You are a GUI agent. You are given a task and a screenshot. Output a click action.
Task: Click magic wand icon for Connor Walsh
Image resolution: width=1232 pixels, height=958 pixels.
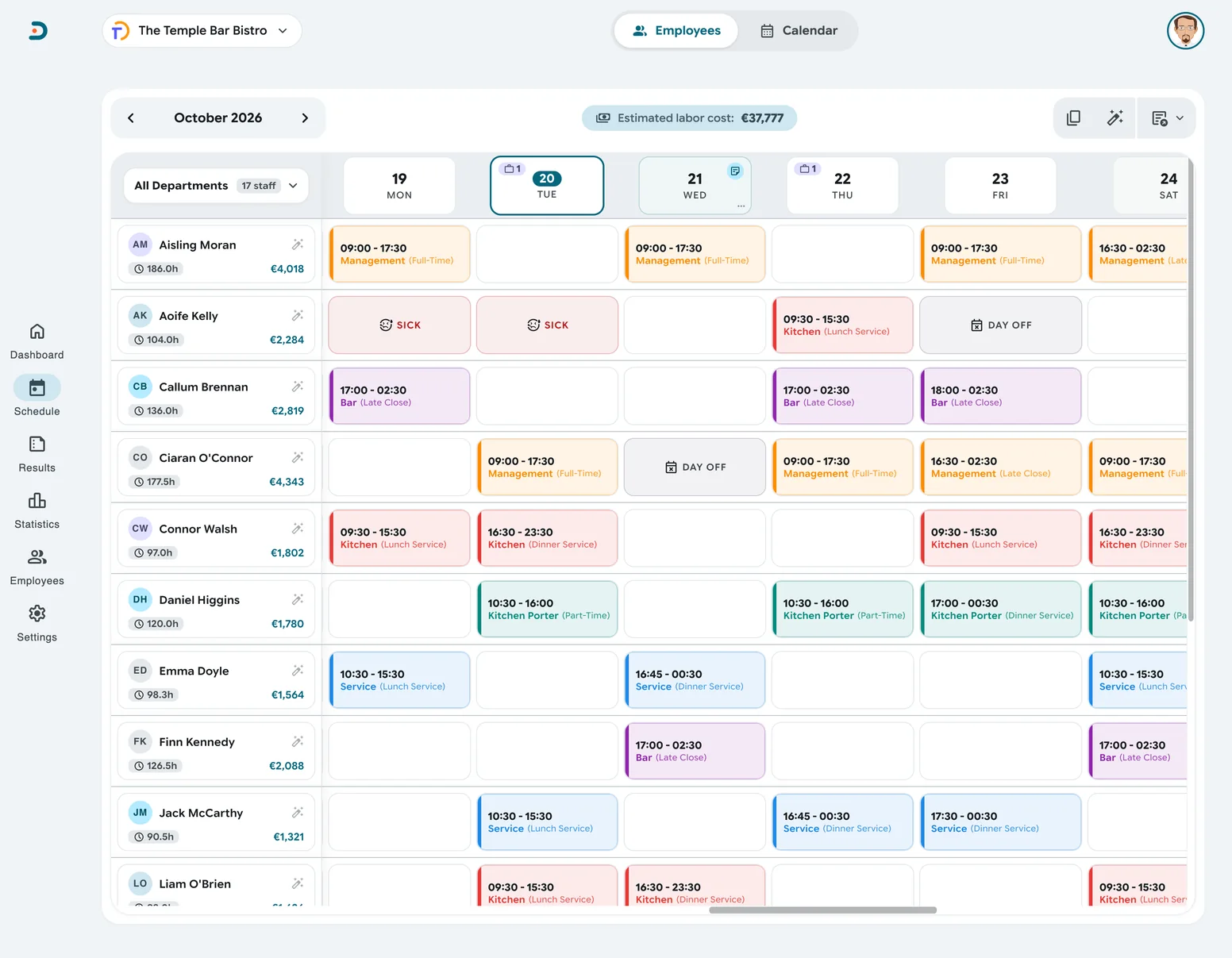[298, 529]
